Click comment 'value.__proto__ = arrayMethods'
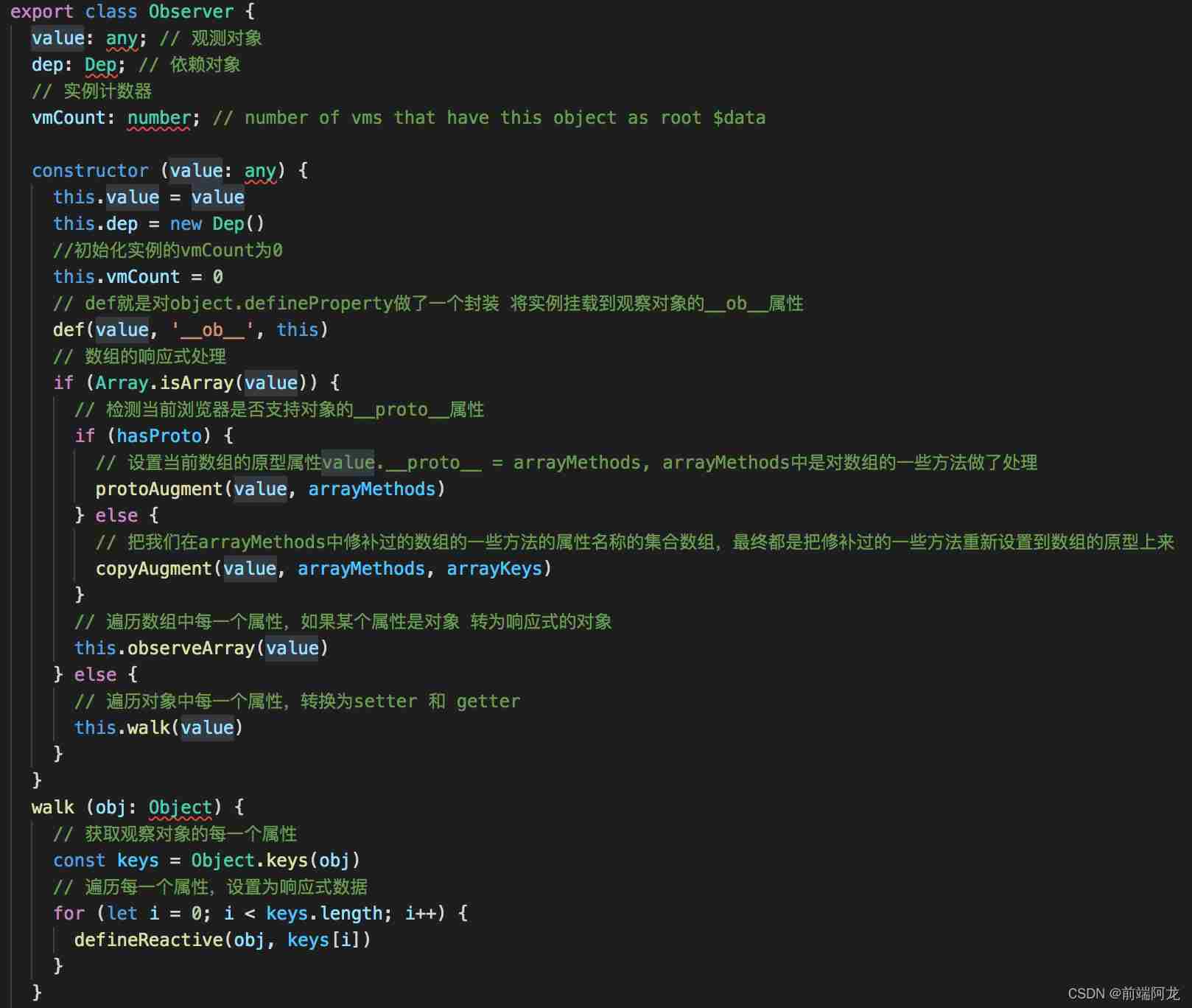Image resolution: width=1192 pixels, height=1008 pixels. coord(567,463)
